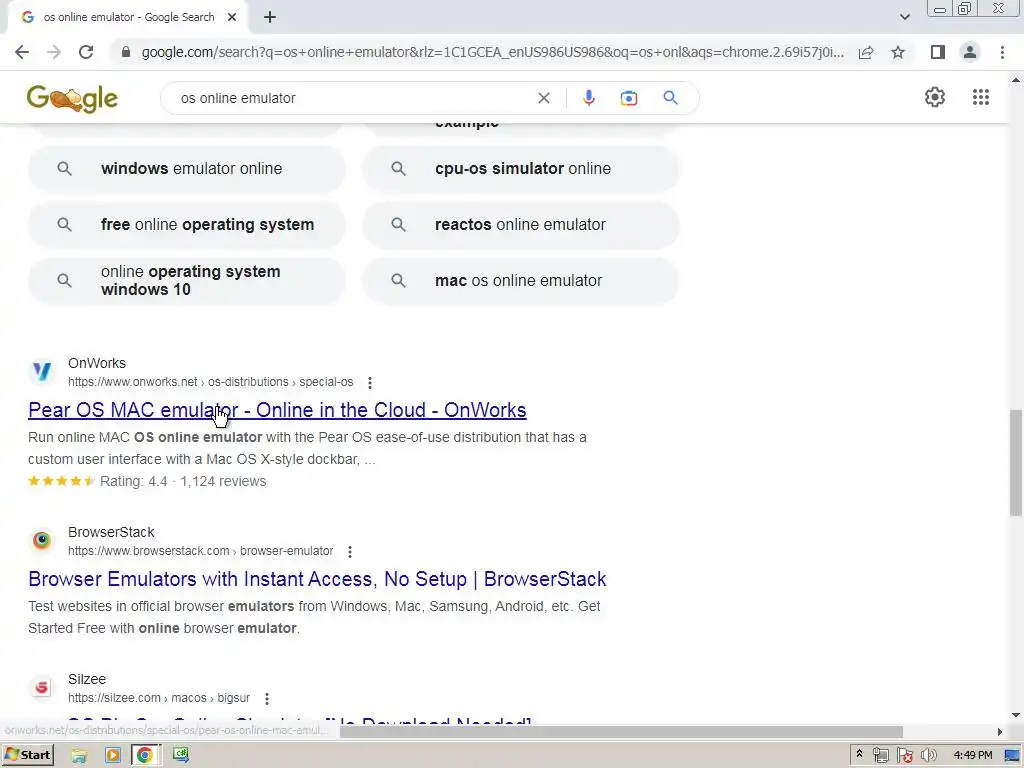Toggle the Chrome side panel
The height and width of the screenshot is (768, 1024).
click(938, 52)
